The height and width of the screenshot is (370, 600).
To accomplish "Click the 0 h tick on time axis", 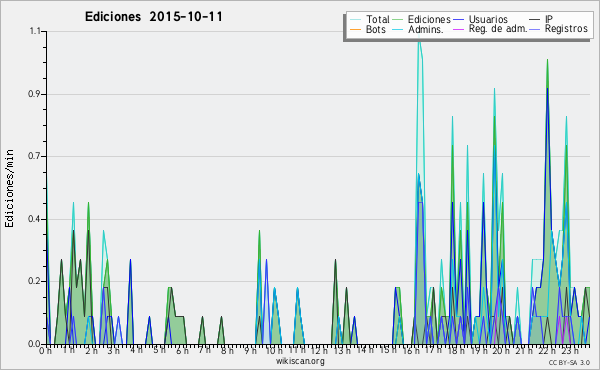I will click(45, 350).
